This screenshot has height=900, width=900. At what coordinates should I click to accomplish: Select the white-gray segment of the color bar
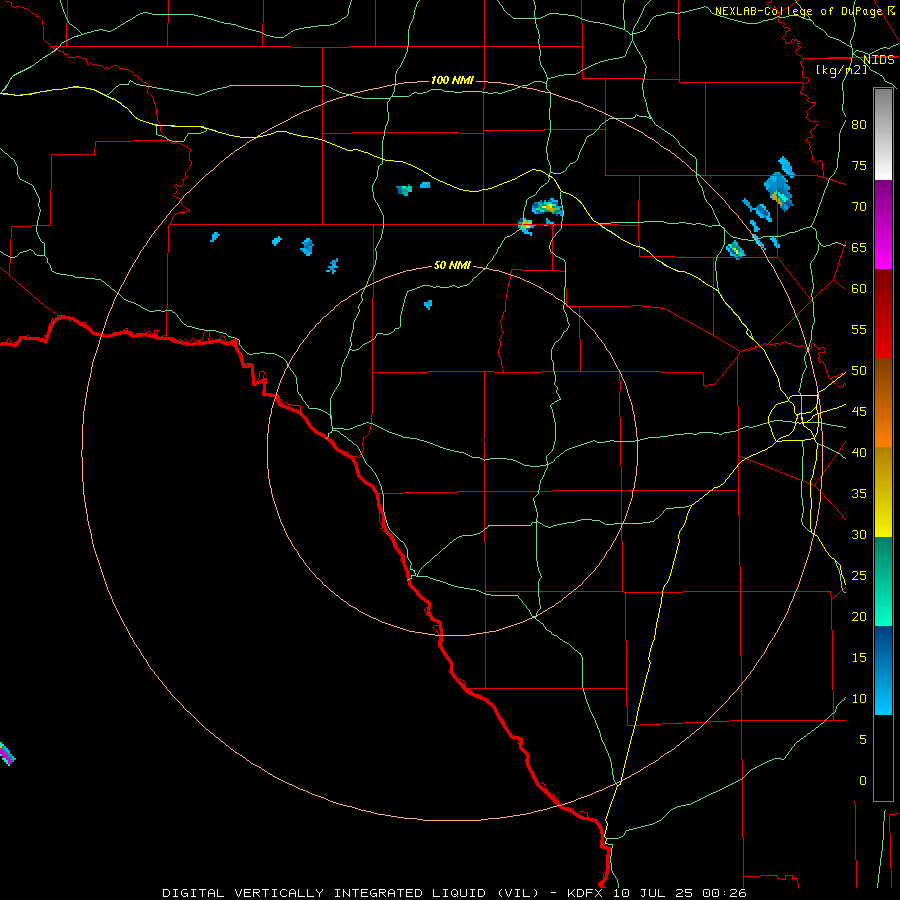point(883,134)
